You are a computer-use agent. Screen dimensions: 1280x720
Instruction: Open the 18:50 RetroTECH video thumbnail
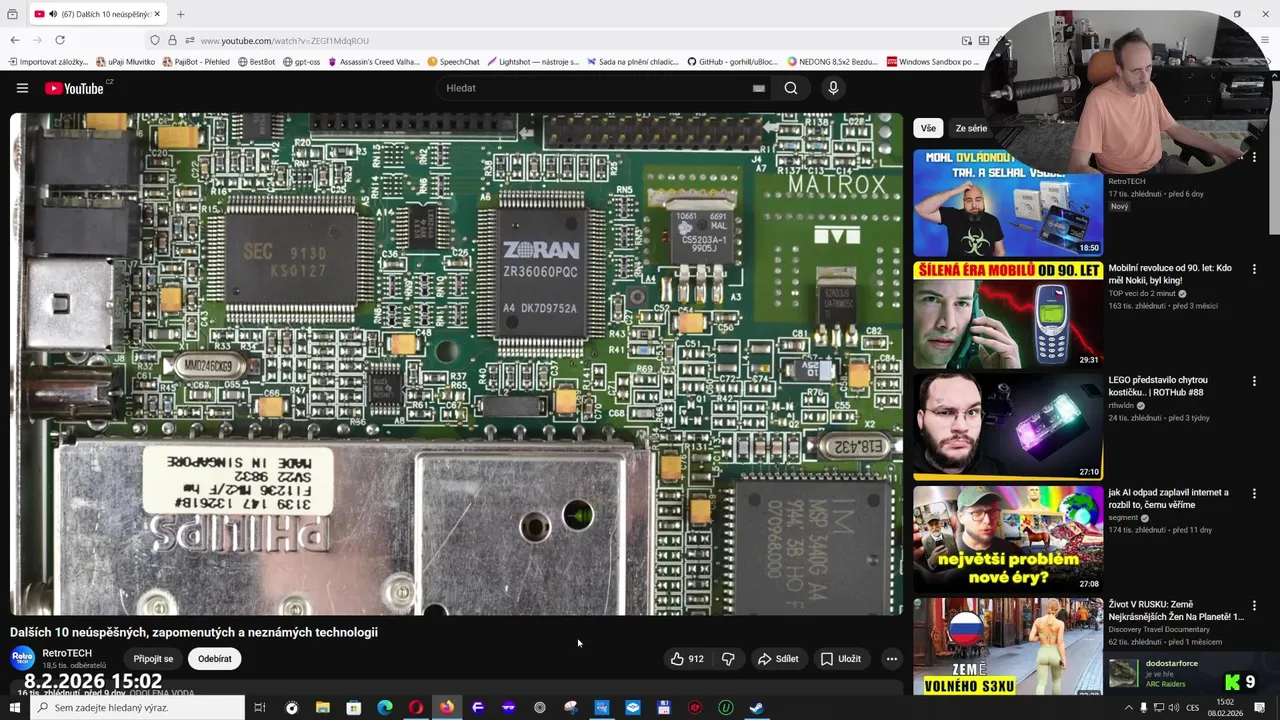click(1007, 203)
